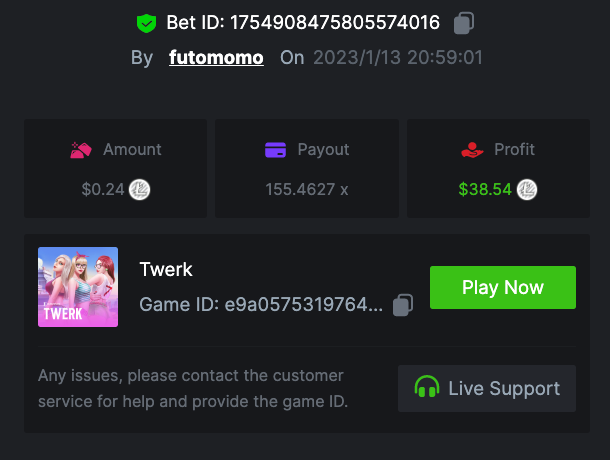610x460 pixels.
Task: Copy the Bet ID to clipboard
Action: pyautogui.click(x=463, y=22)
